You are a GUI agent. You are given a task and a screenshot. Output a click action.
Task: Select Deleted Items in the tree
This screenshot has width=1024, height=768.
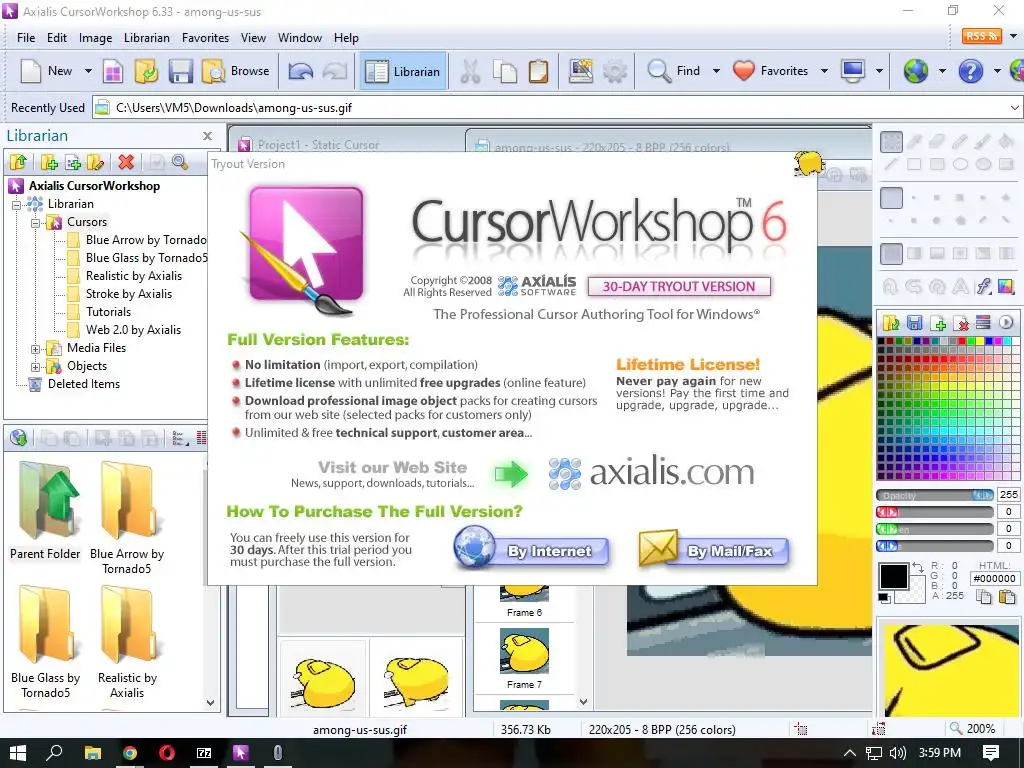[84, 384]
